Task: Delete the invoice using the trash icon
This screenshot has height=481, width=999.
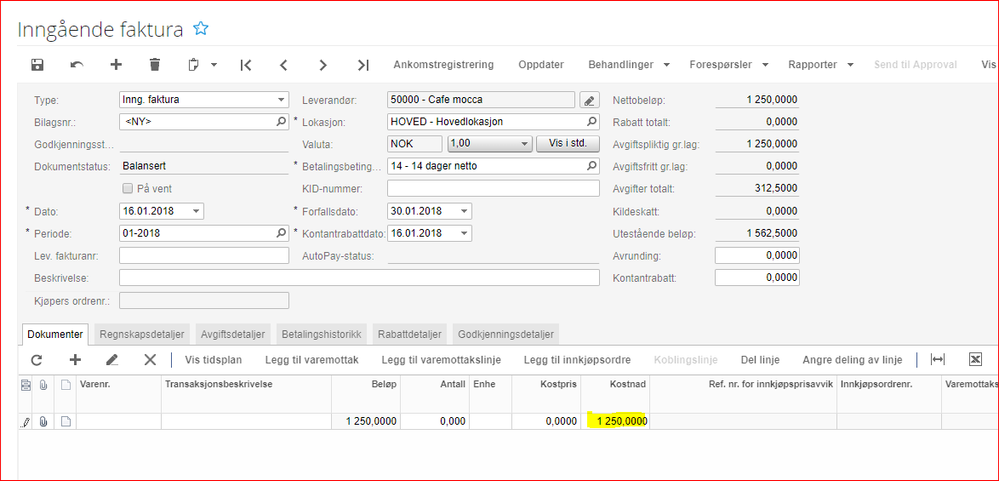Action: 155,64
